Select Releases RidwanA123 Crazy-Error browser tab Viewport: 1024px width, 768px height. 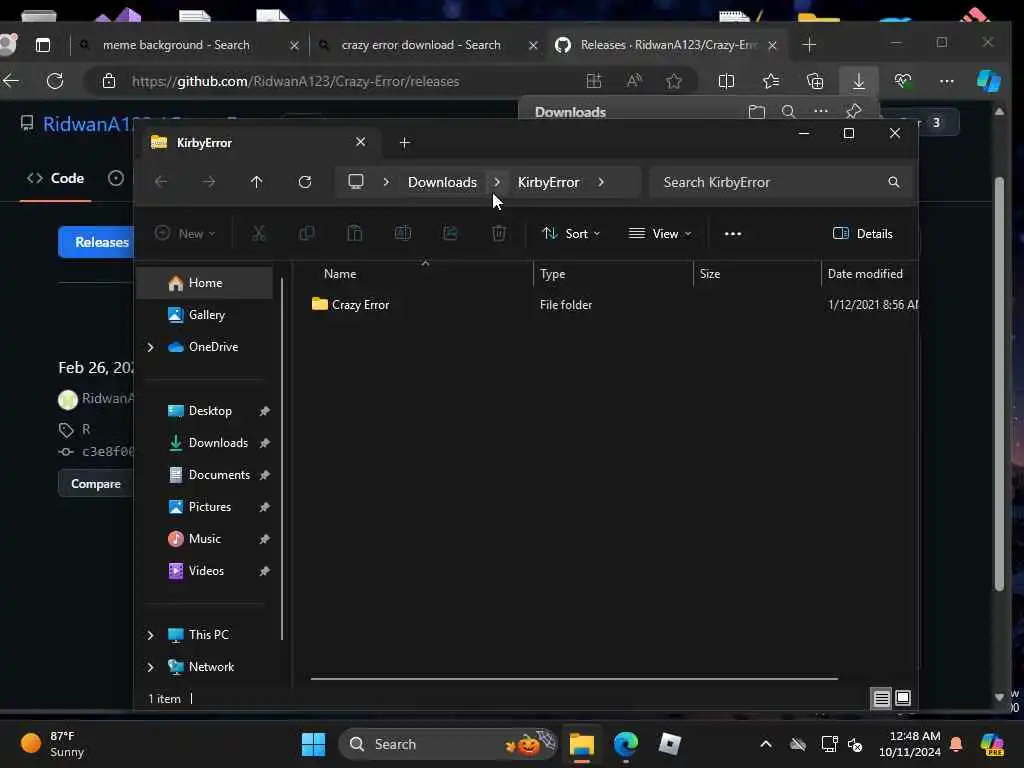click(669, 45)
